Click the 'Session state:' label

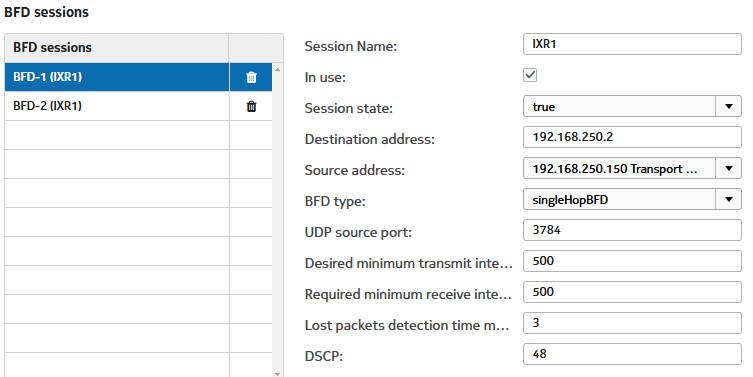[349, 108]
